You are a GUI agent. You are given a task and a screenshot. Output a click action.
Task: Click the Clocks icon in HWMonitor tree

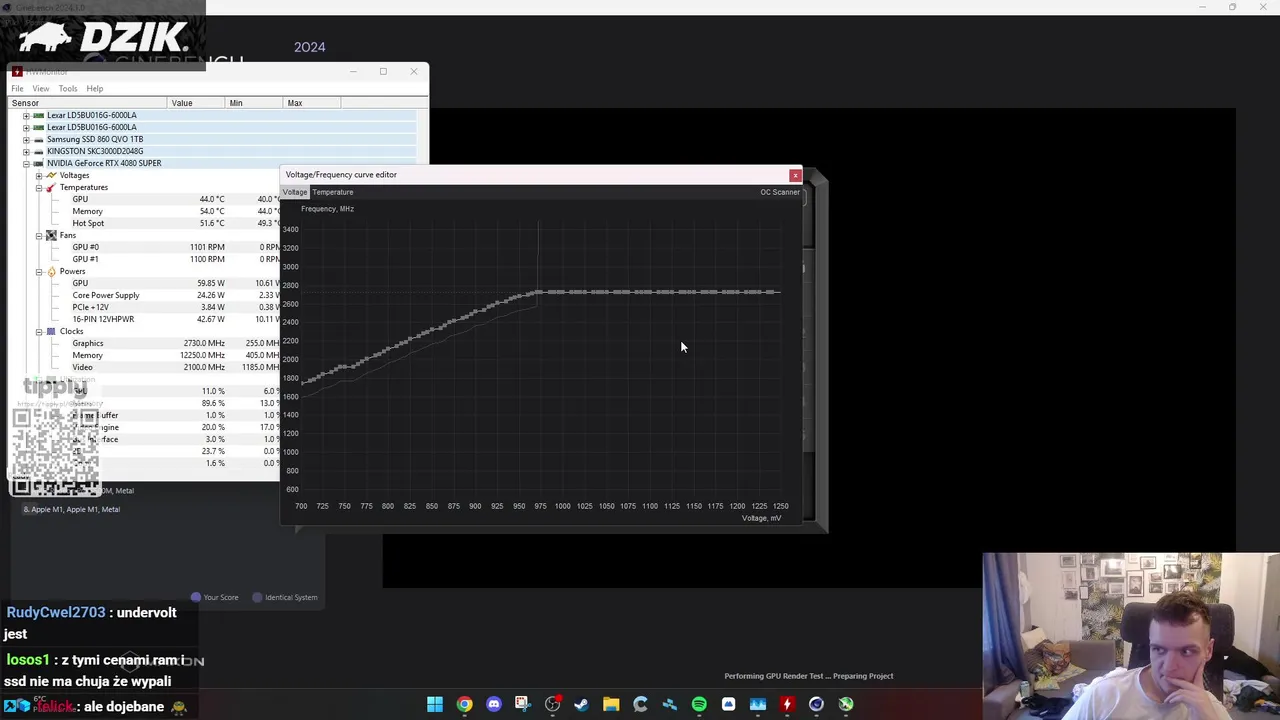[x=51, y=331]
